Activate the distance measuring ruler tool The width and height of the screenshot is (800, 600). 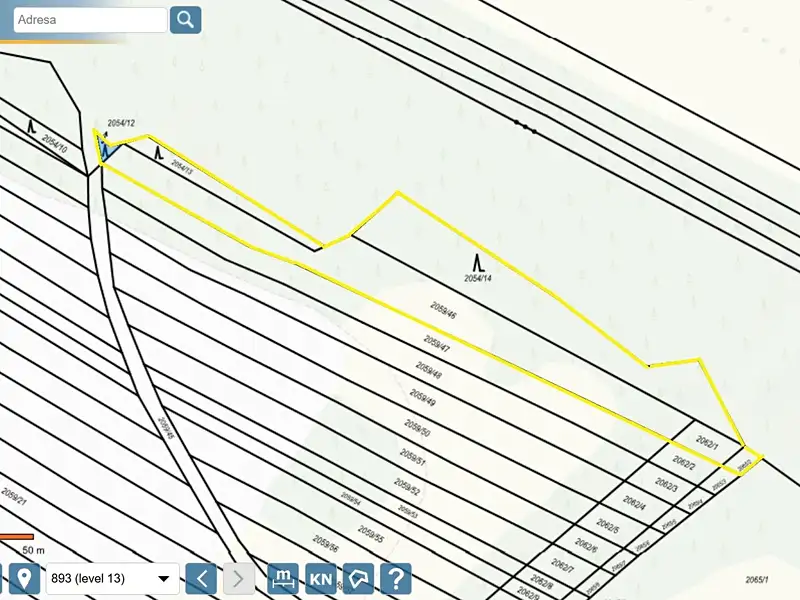283,579
